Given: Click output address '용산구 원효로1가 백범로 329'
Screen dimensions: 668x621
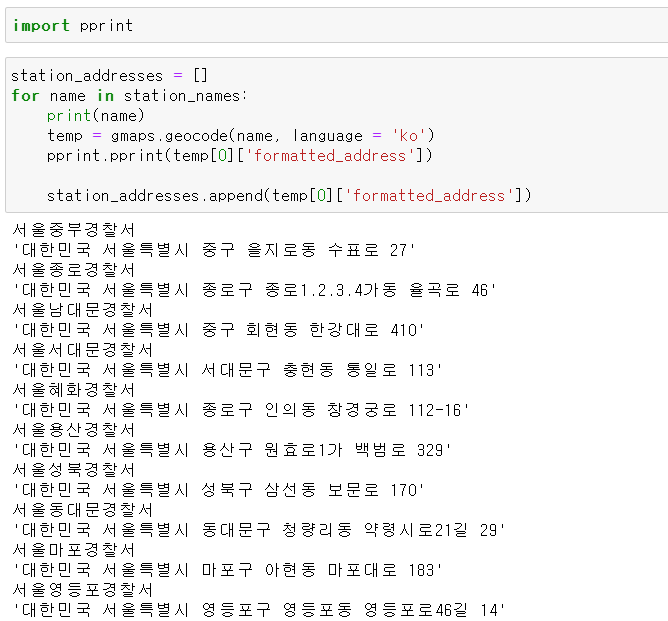Looking at the screenshot, I should pyautogui.click(x=323, y=450).
